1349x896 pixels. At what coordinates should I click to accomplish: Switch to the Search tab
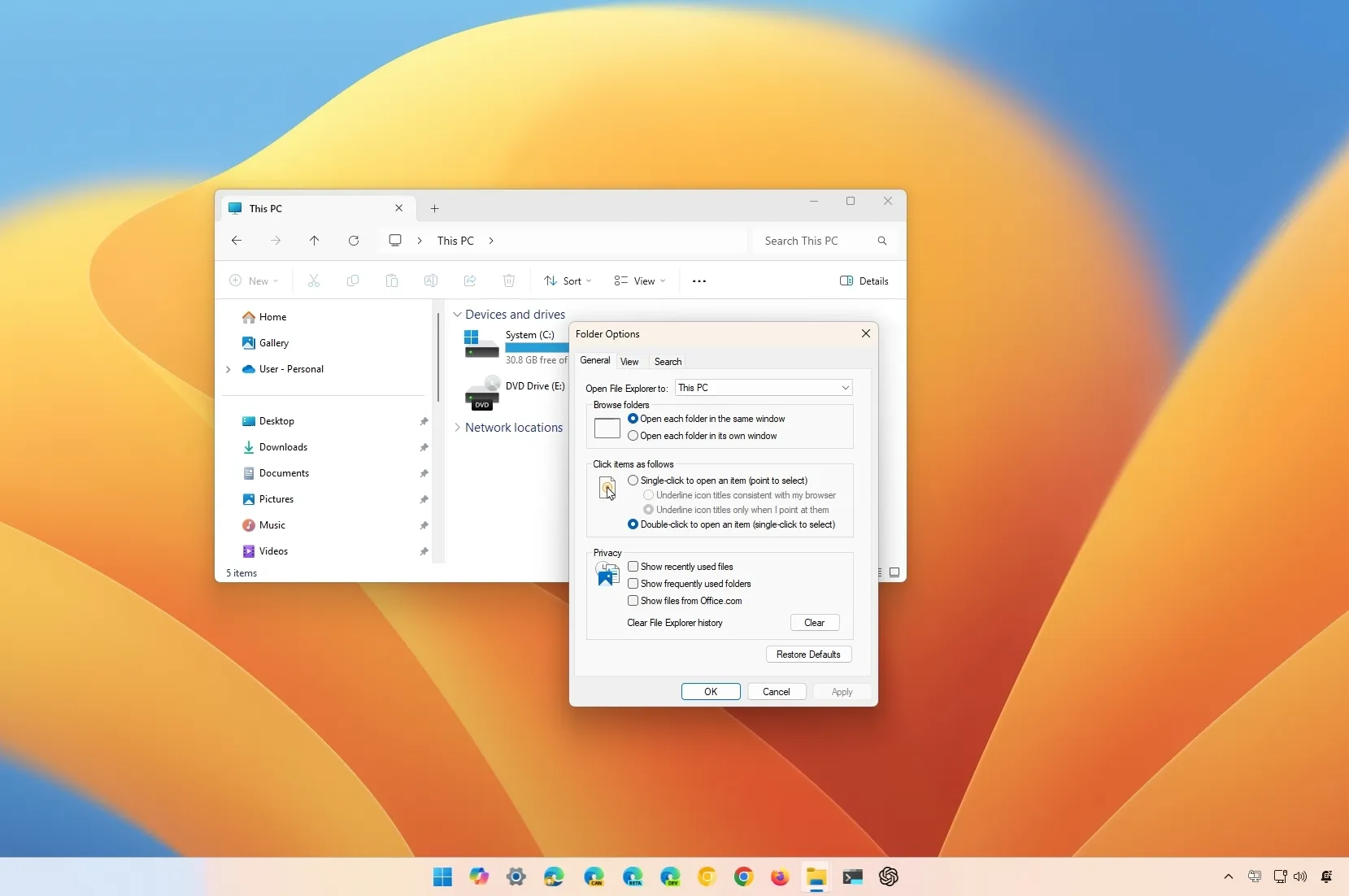click(668, 361)
